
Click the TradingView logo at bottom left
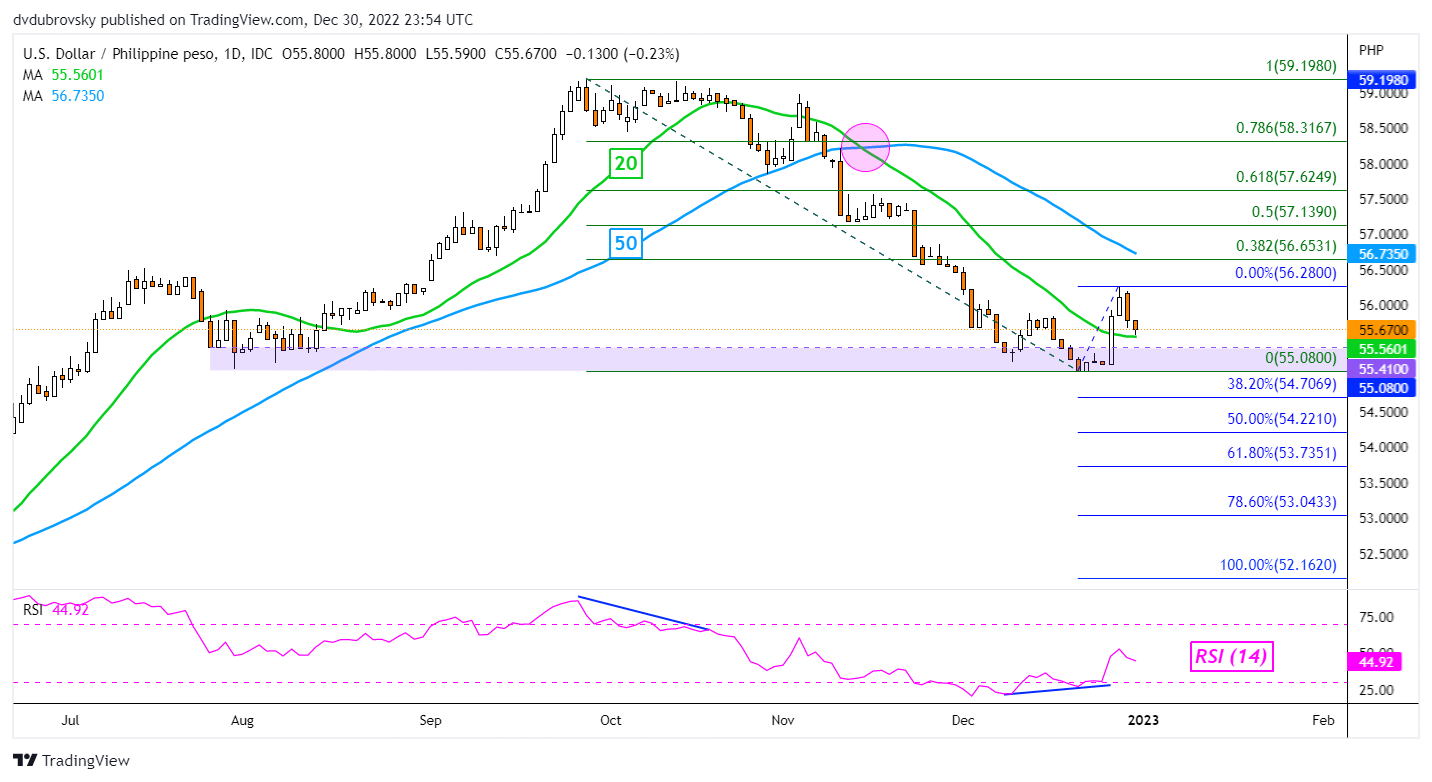point(71,759)
